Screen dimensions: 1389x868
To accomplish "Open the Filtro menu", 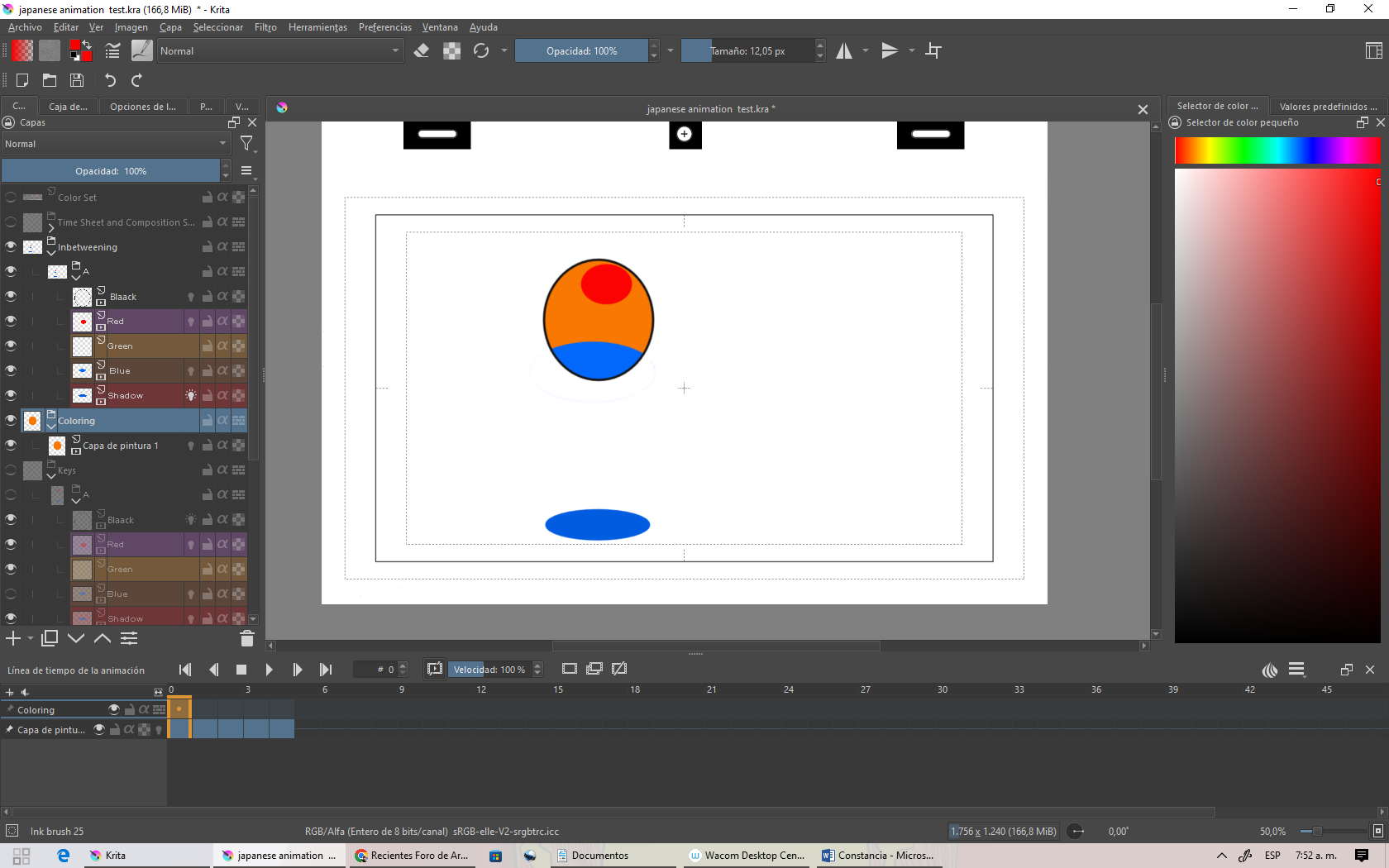I will (x=265, y=27).
